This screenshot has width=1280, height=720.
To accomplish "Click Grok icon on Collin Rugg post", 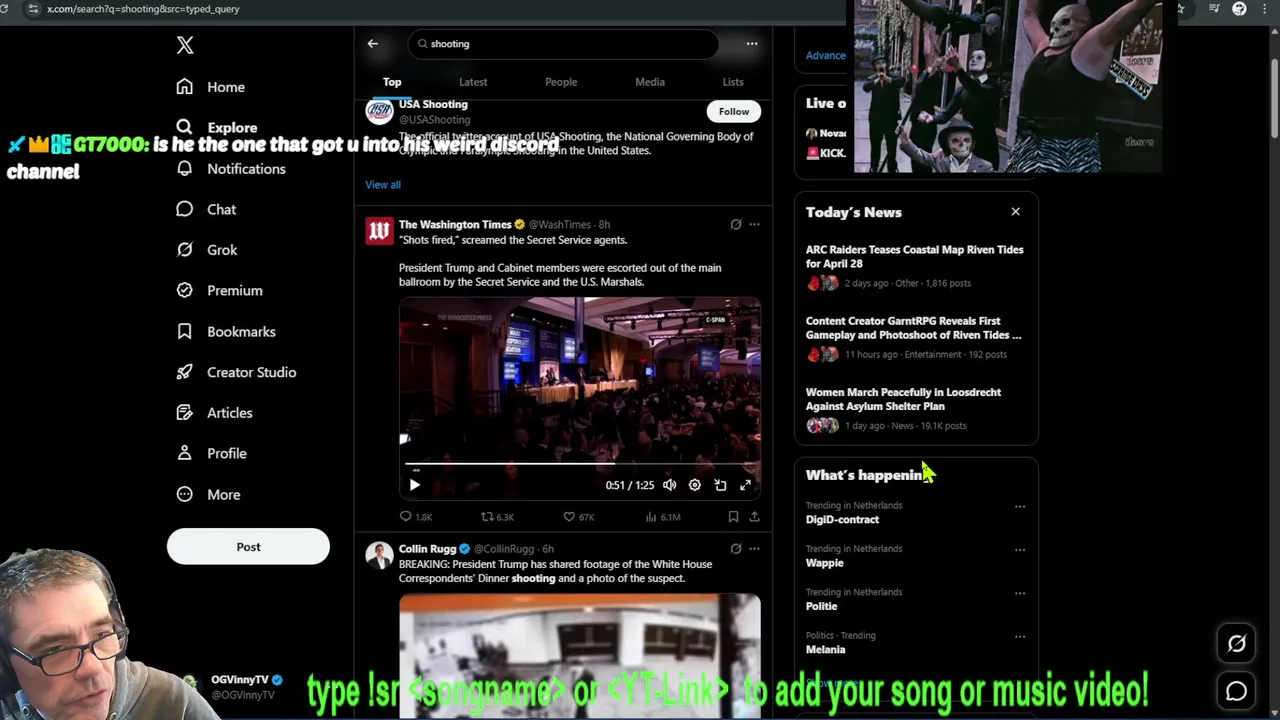I will (736, 549).
